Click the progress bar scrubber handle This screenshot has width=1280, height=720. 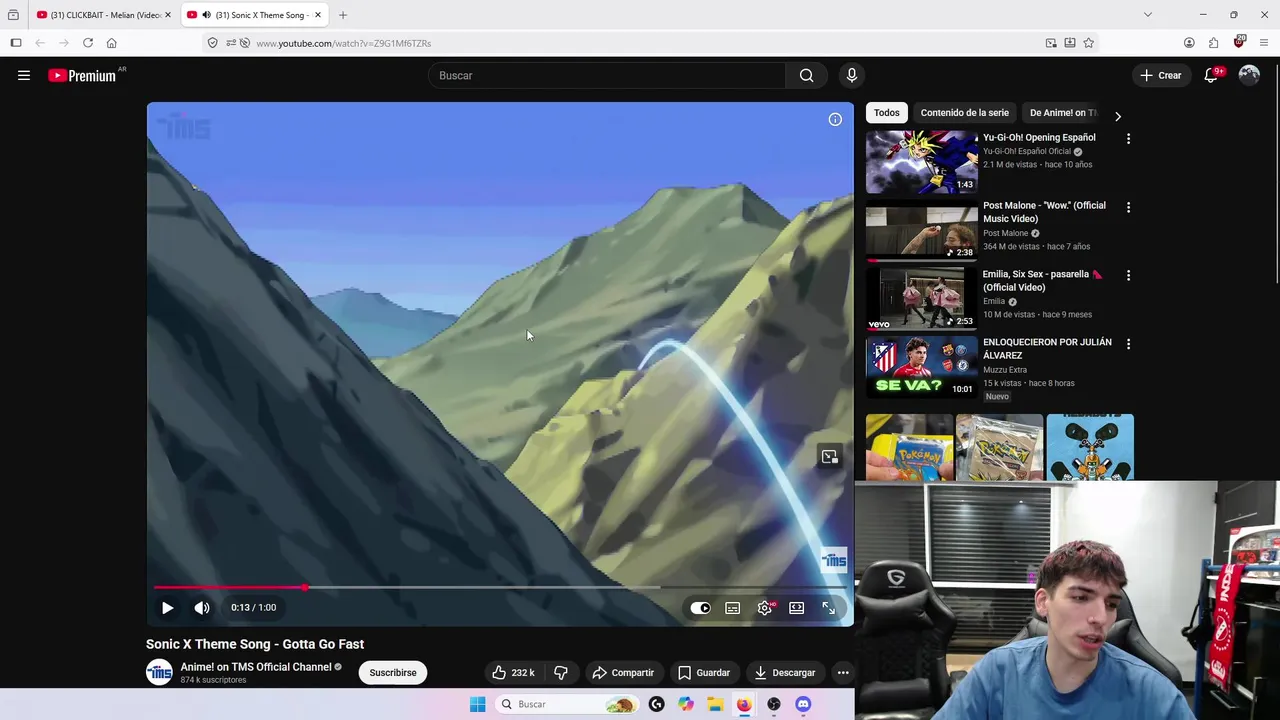point(304,587)
